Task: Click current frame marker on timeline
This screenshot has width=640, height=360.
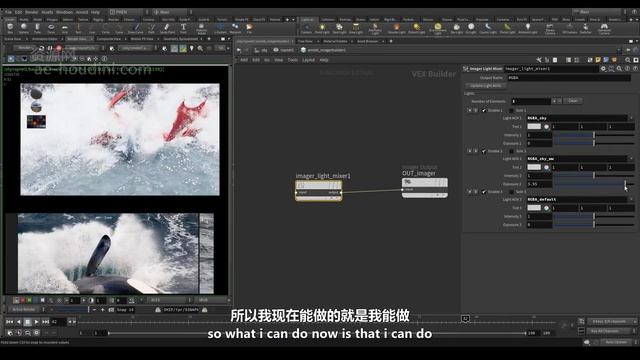Action: (465, 318)
